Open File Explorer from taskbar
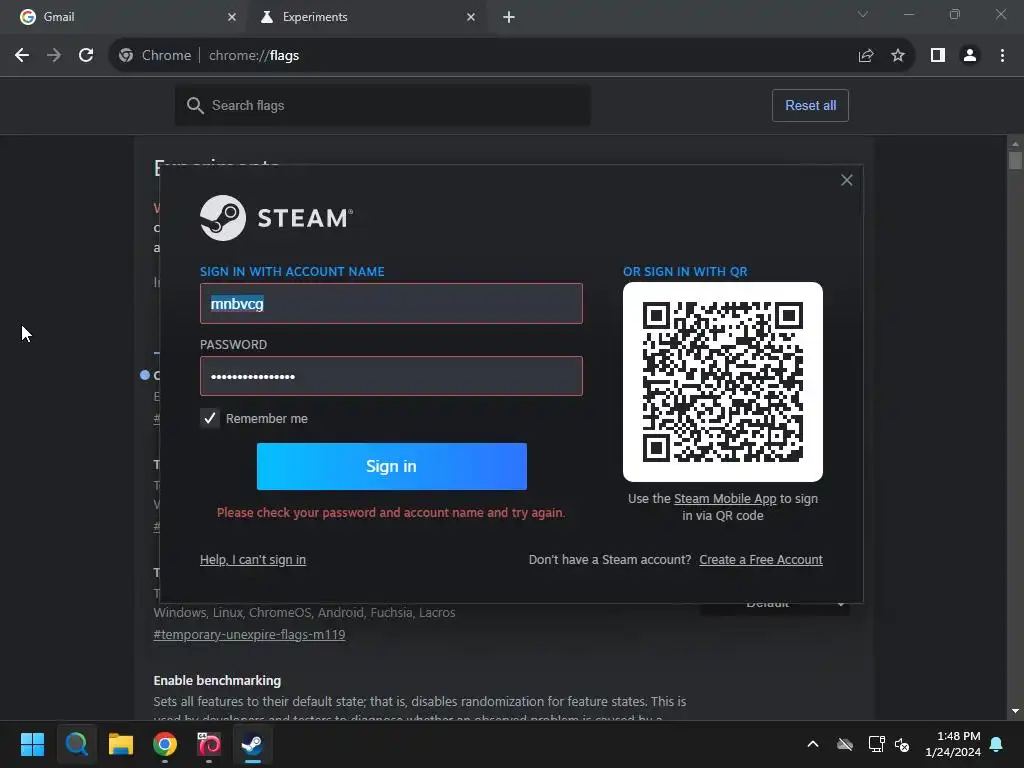The height and width of the screenshot is (768, 1024). 121,744
